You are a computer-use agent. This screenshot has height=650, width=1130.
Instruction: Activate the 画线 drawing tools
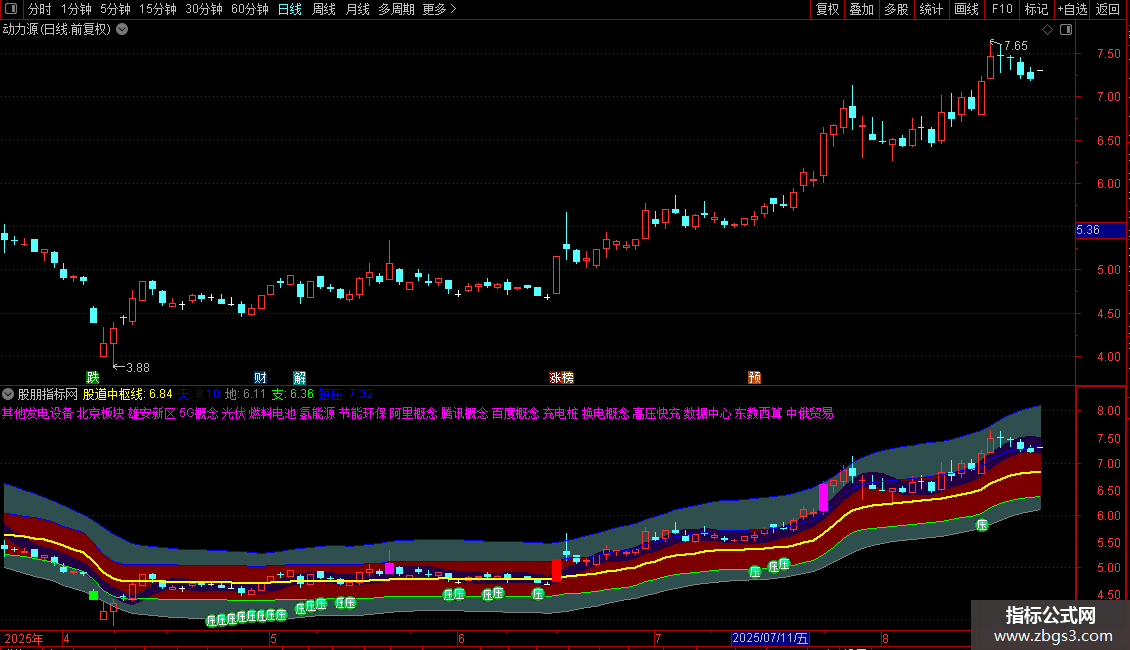click(966, 9)
